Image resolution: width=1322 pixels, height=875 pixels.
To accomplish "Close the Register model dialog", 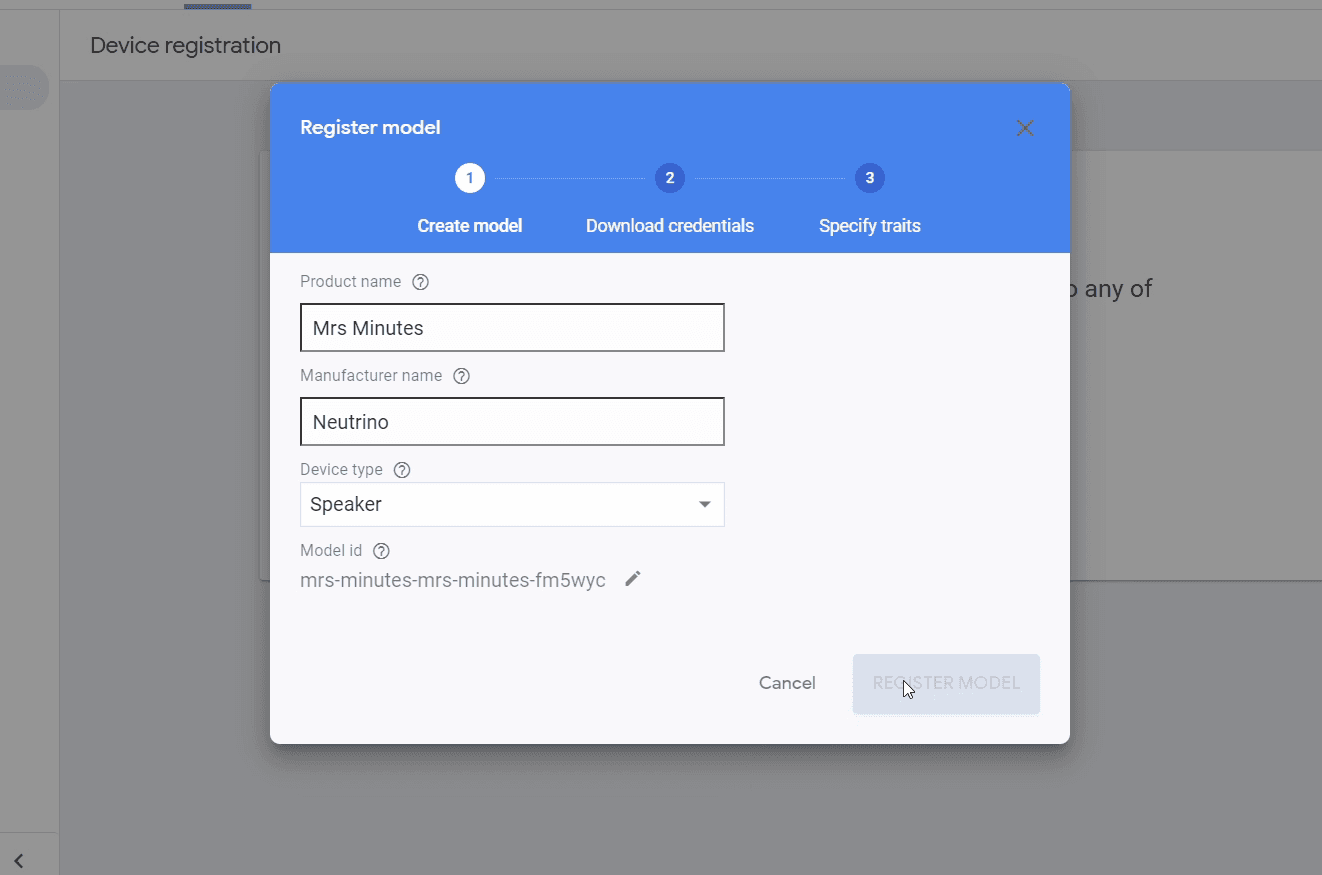I will 1024,127.
